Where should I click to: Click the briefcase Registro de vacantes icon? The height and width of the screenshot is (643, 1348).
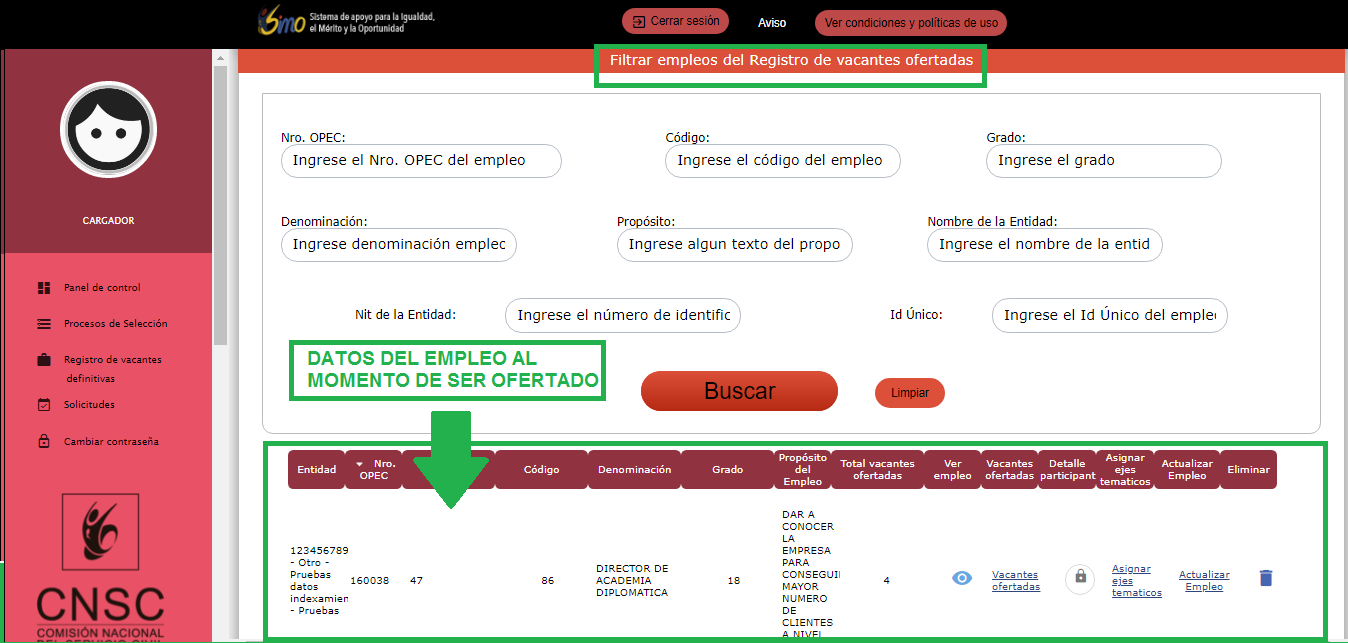(44, 360)
